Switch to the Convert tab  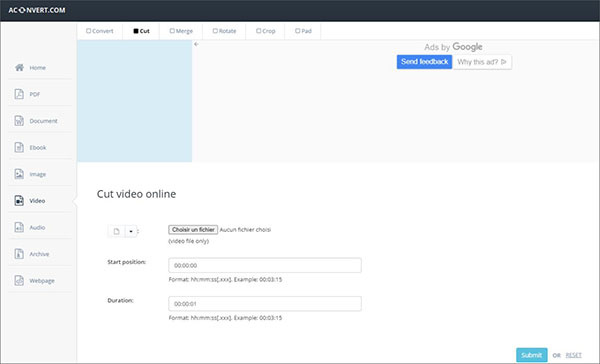[x=100, y=31]
